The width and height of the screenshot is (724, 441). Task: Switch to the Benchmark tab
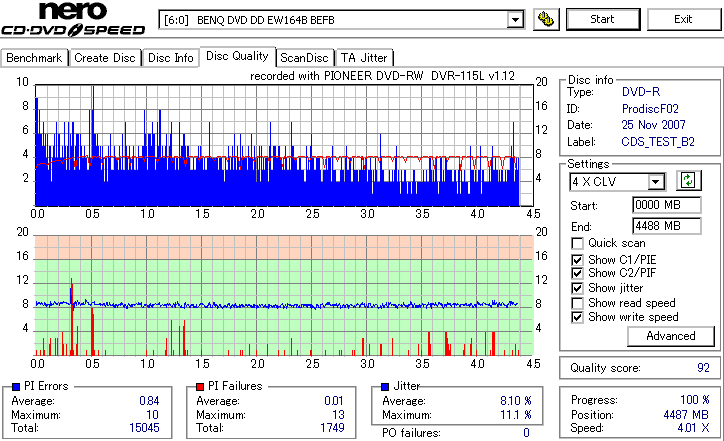point(34,58)
